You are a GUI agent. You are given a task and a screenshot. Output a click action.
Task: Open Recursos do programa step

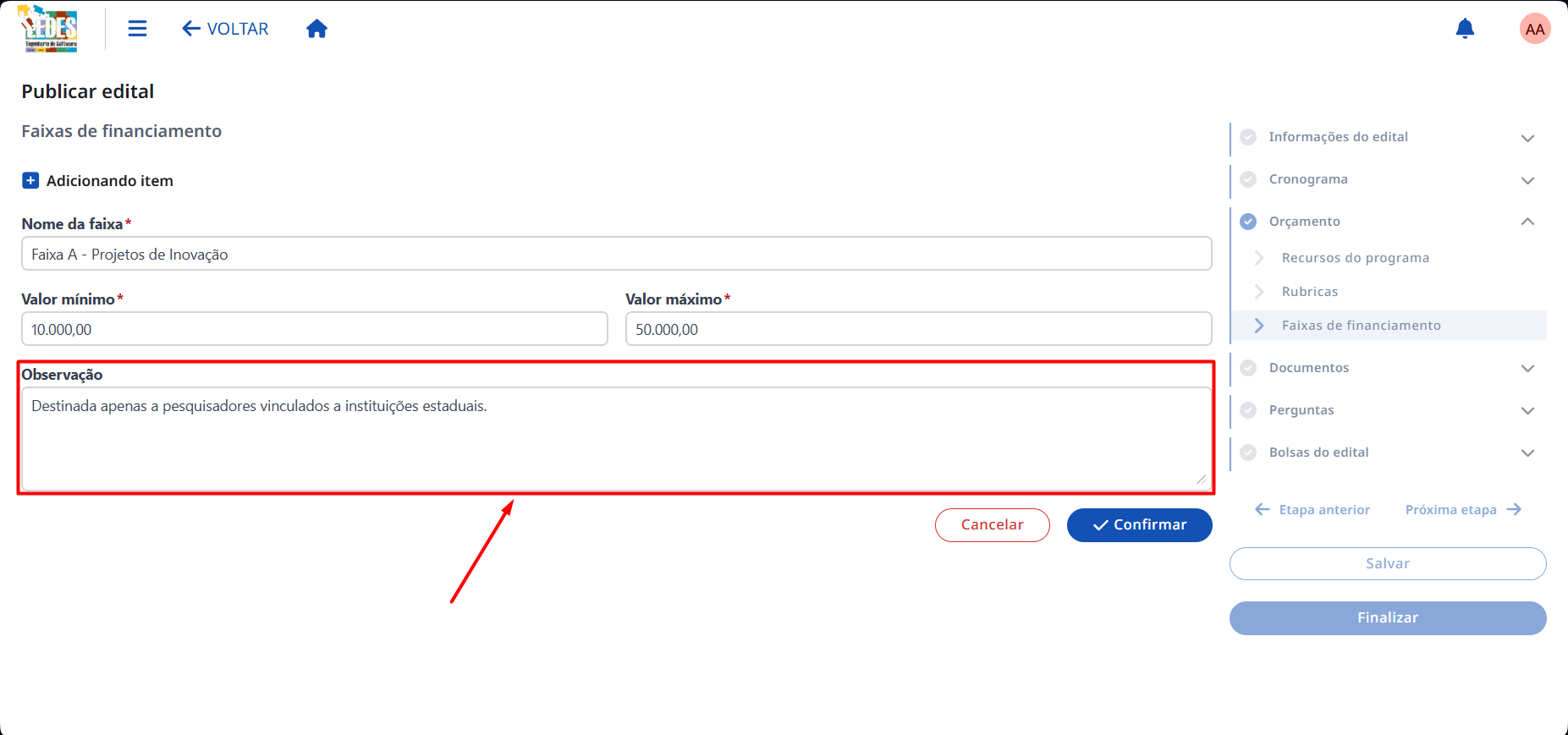pos(1356,258)
